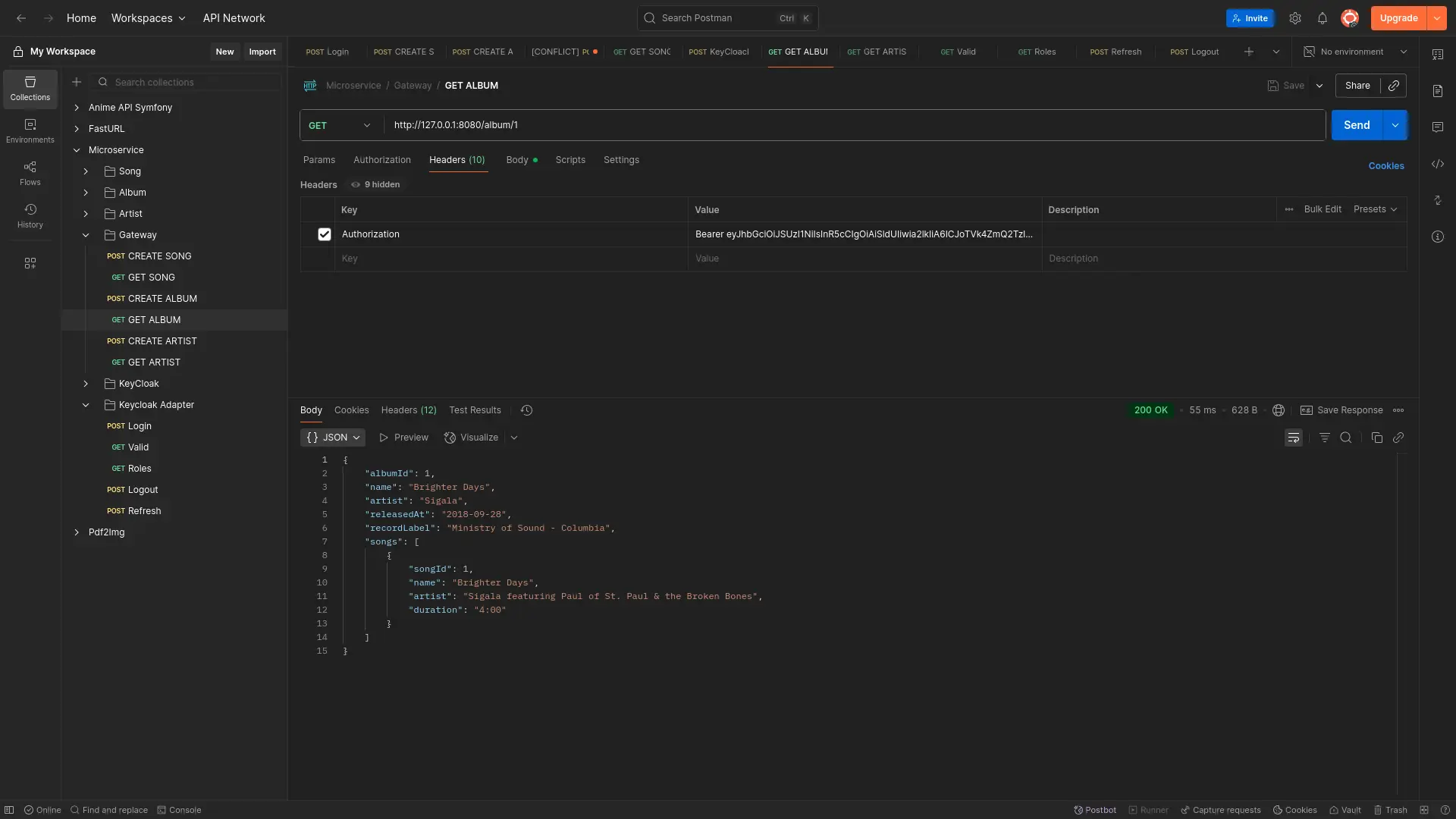The height and width of the screenshot is (819, 1456).
Task: Open the HTTP method GET dropdown
Action: pyautogui.click(x=339, y=125)
